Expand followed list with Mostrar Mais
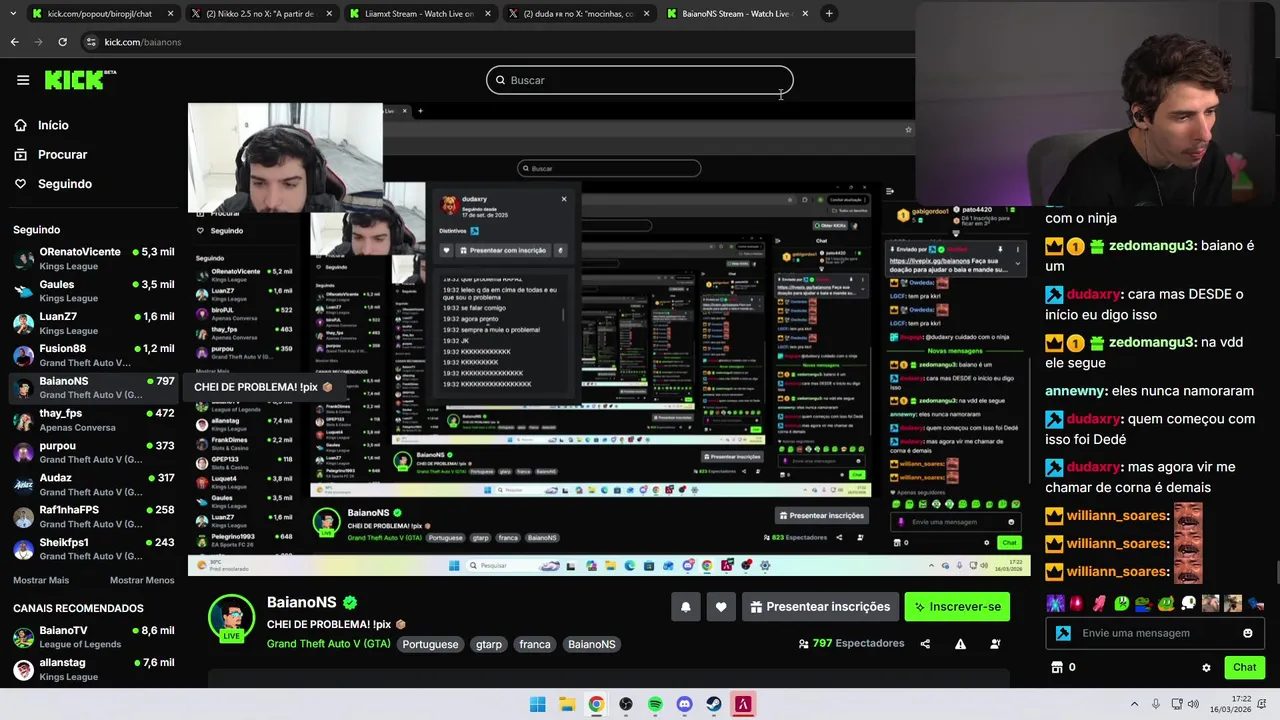The width and height of the screenshot is (1280, 720). 41,580
